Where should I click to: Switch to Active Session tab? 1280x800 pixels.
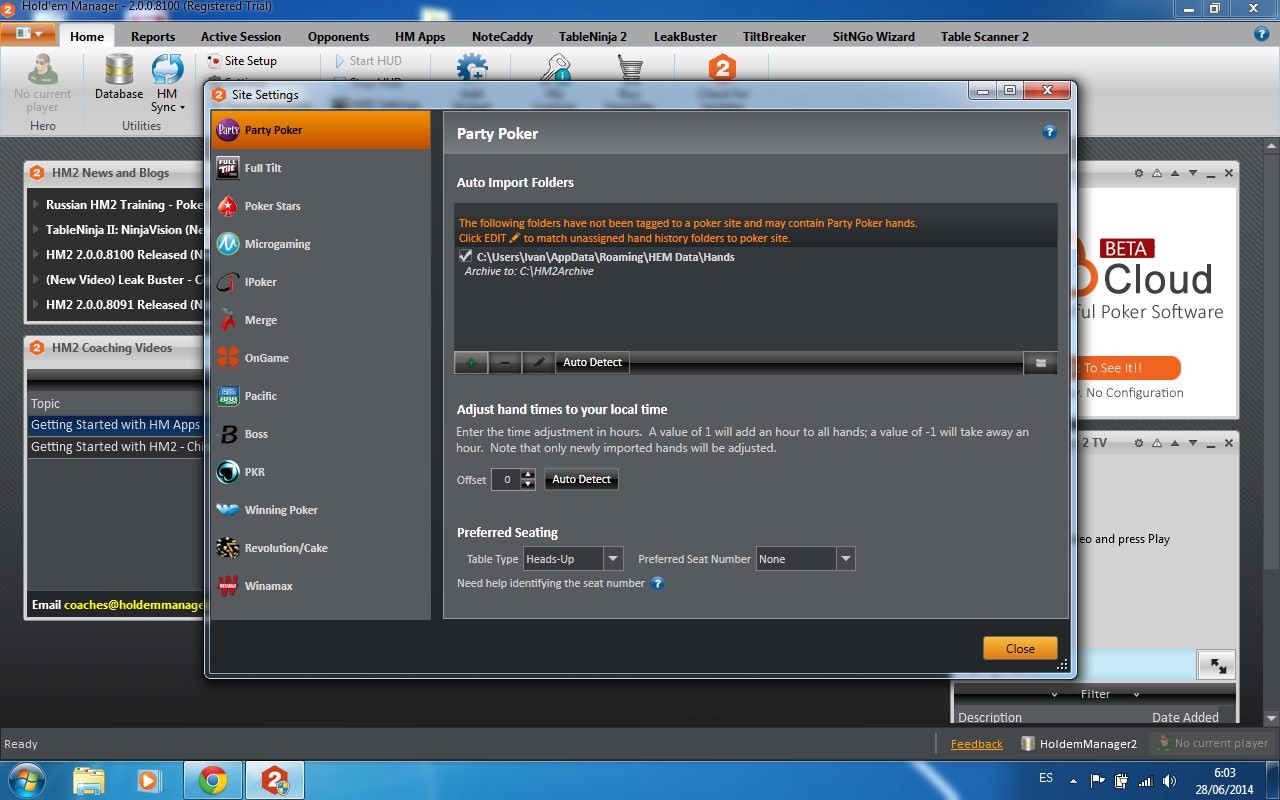241,37
